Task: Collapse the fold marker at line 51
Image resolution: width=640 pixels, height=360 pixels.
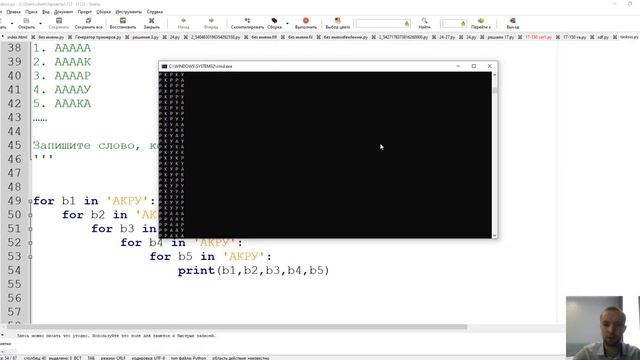Action: (x=30, y=229)
